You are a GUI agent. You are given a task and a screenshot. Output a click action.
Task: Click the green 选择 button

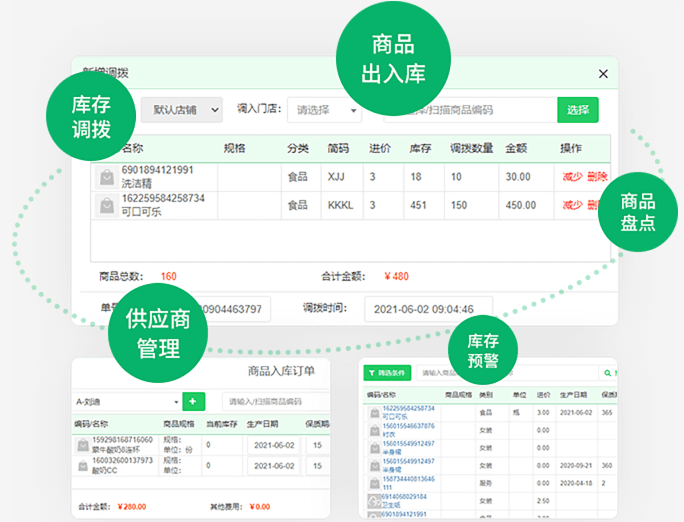click(x=577, y=110)
